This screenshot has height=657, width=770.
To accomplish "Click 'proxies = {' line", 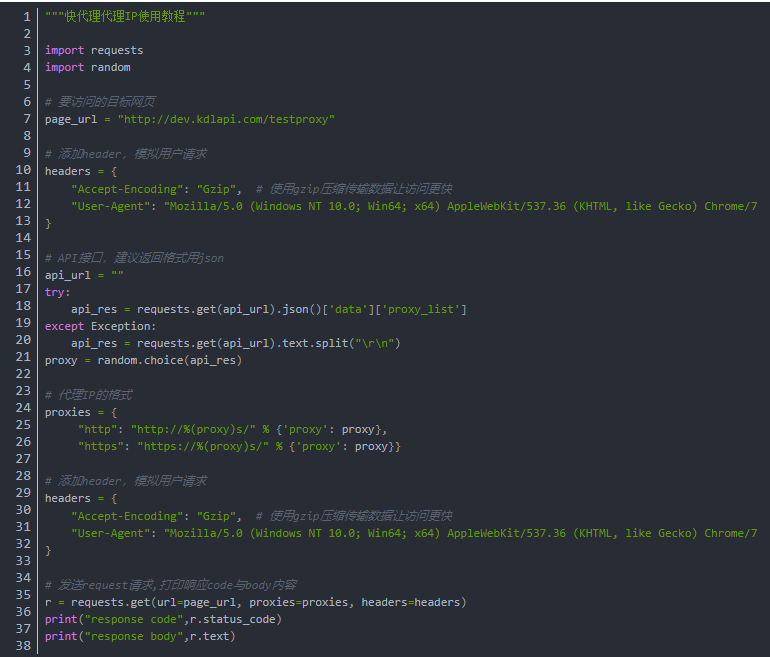I will 81,412.
